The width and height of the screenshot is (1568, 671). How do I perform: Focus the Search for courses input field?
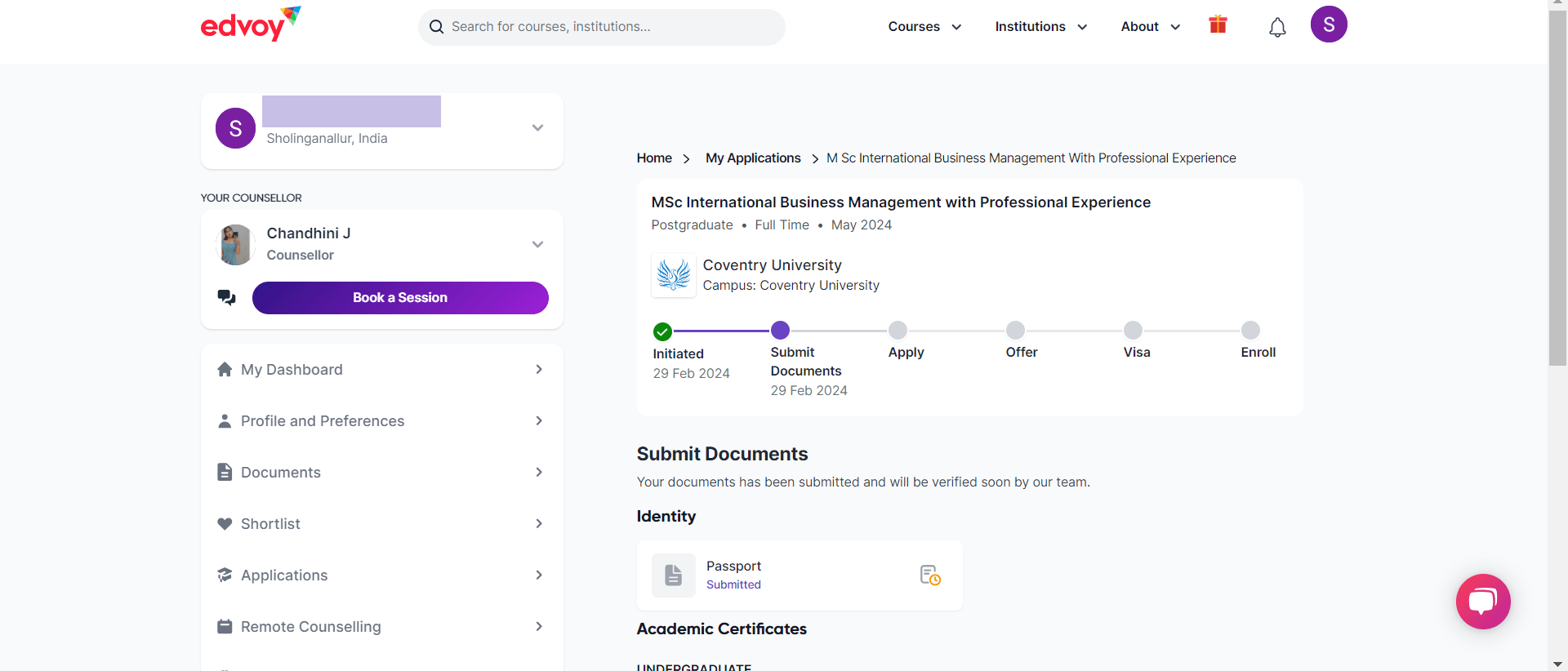pos(602,27)
